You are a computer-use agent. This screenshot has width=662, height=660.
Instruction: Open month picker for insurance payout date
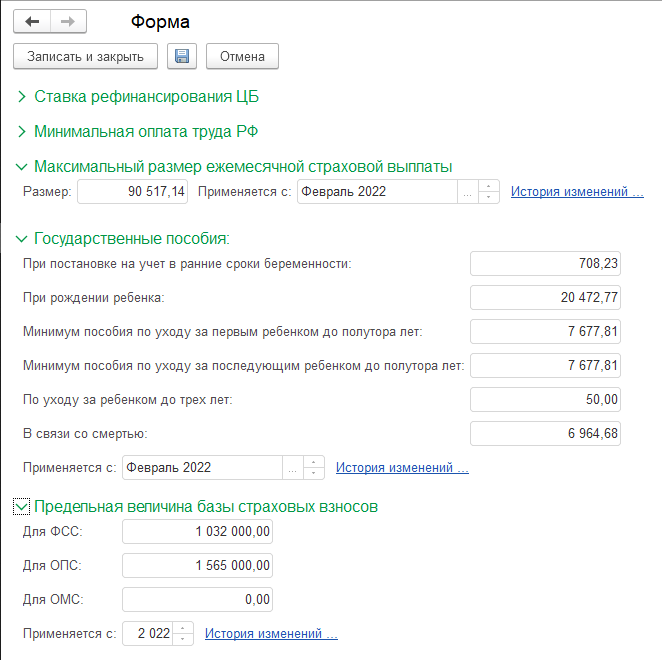tap(467, 192)
